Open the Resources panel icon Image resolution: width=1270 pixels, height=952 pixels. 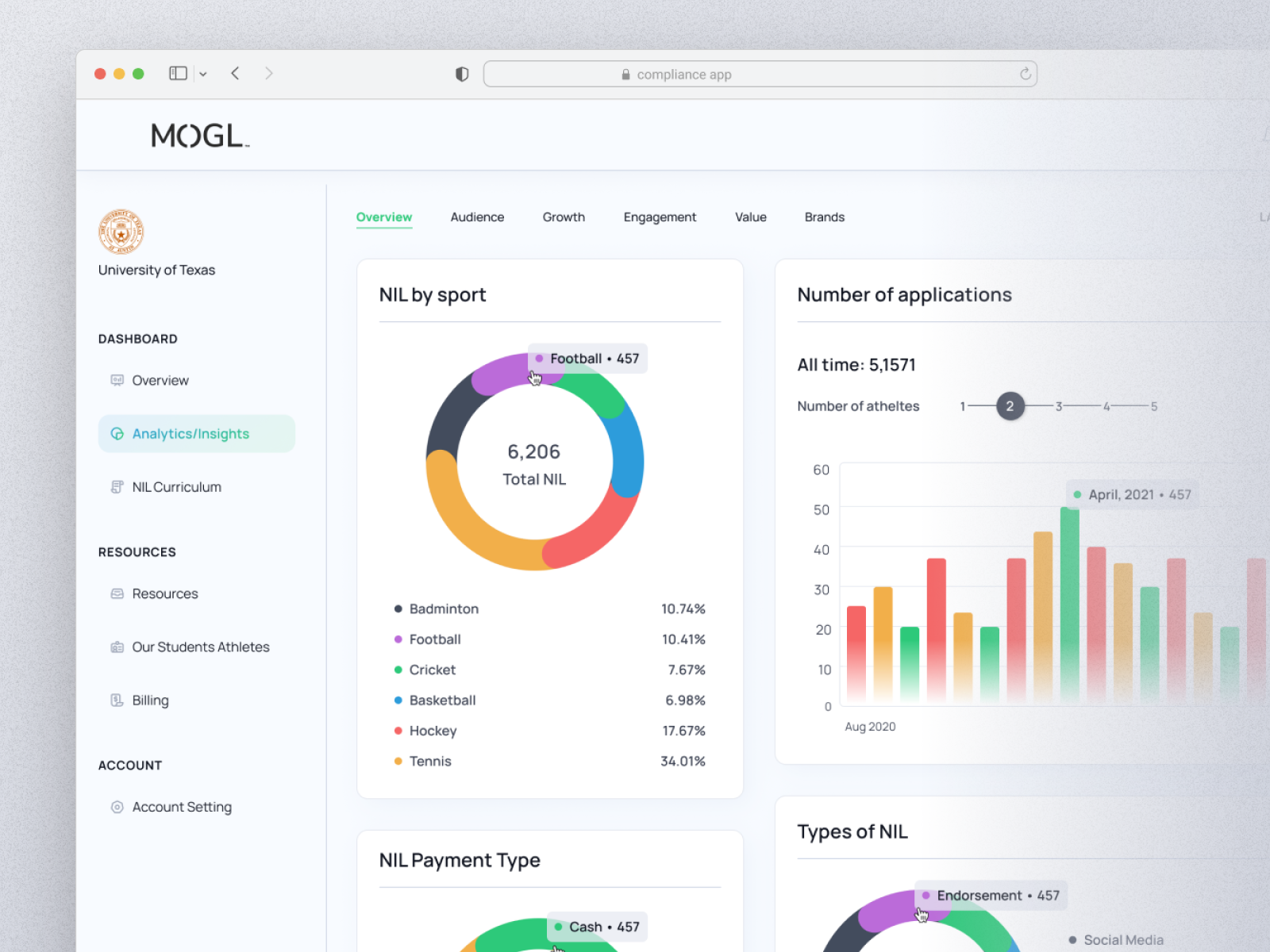pyautogui.click(x=117, y=593)
